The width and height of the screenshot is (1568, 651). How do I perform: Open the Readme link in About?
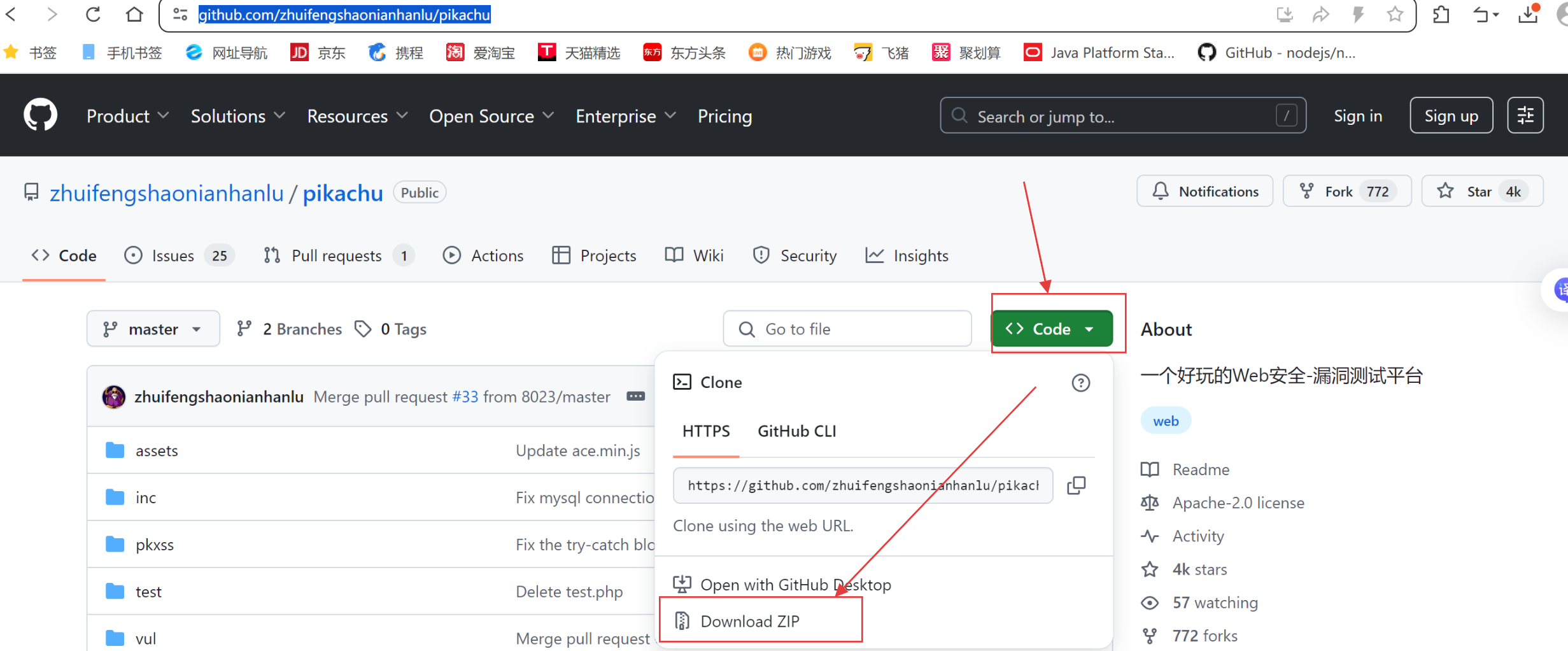click(1185, 469)
